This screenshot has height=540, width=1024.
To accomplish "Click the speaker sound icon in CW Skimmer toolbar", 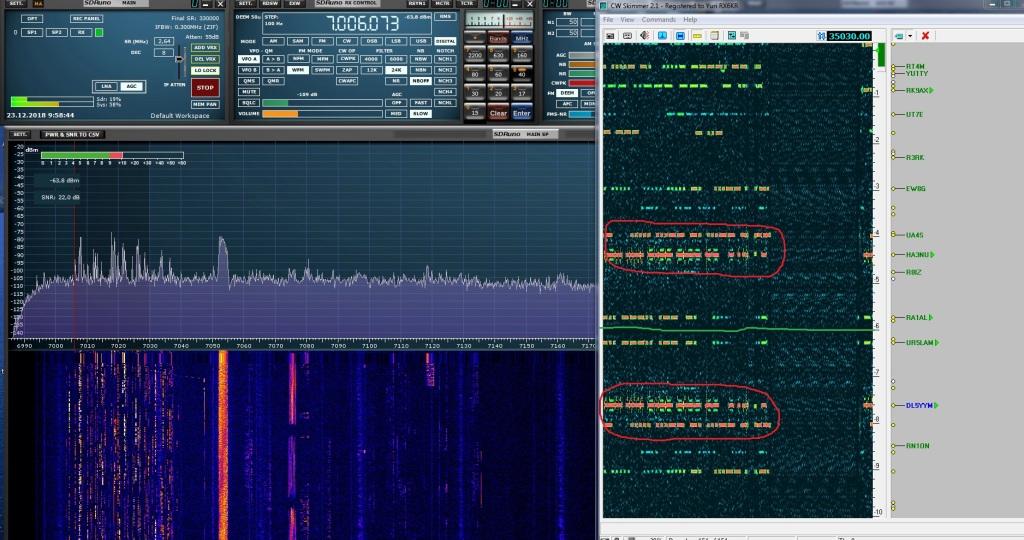I will 645,36.
